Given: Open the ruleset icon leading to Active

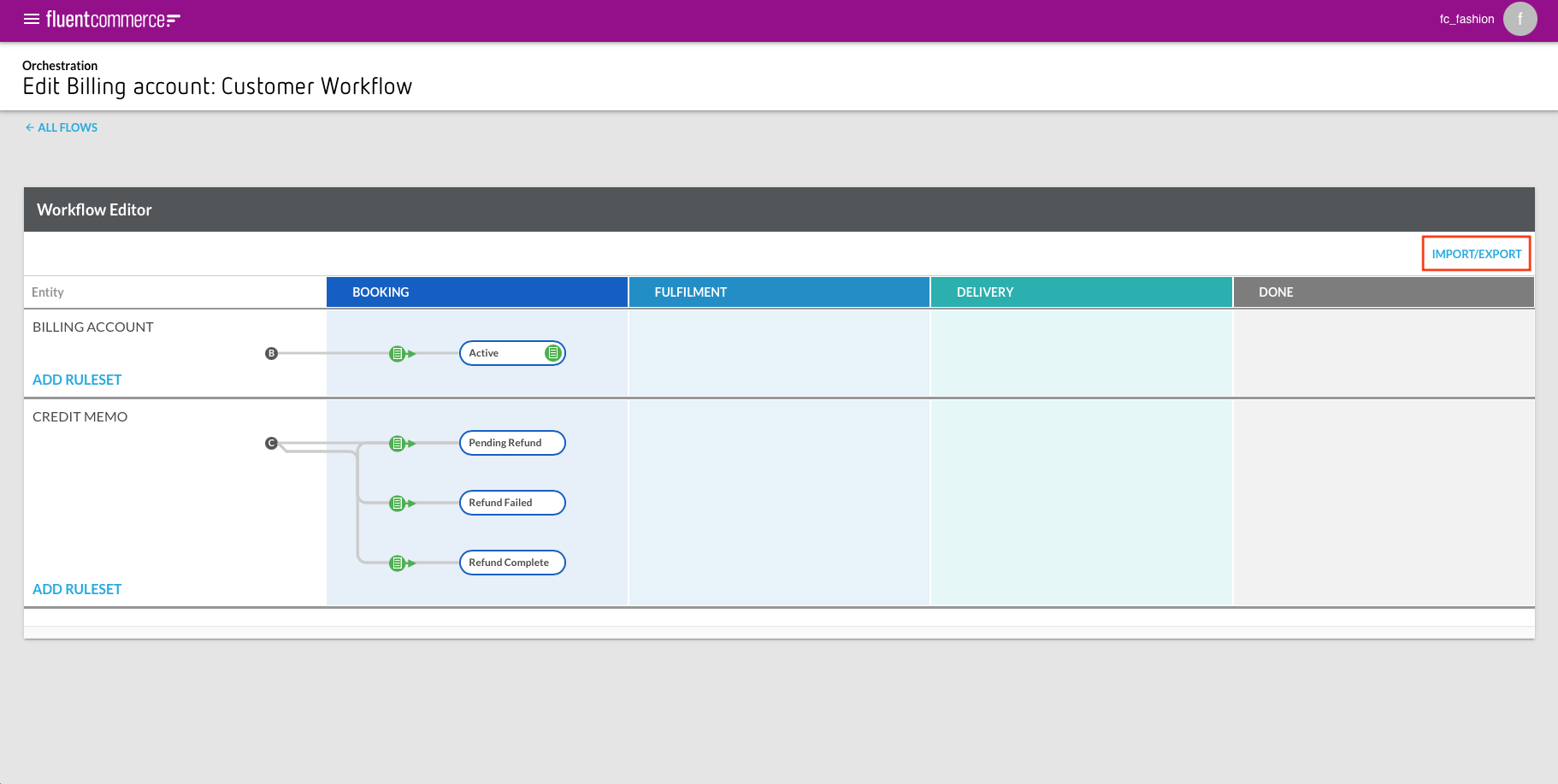Looking at the screenshot, I should pyautogui.click(x=397, y=353).
